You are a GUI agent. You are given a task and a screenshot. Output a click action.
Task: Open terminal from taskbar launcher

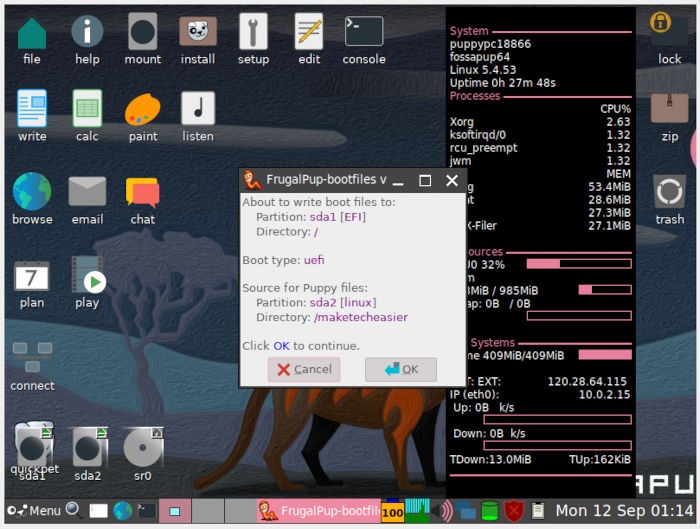point(146,511)
